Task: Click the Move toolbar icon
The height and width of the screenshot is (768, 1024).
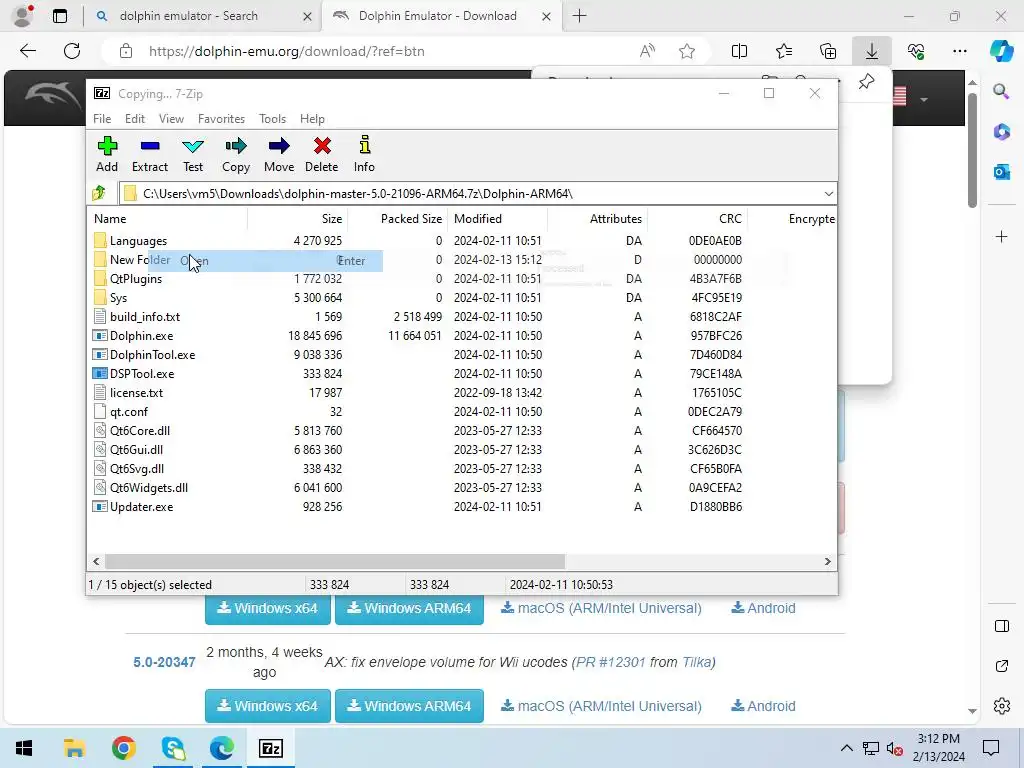Action: coord(279,154)
